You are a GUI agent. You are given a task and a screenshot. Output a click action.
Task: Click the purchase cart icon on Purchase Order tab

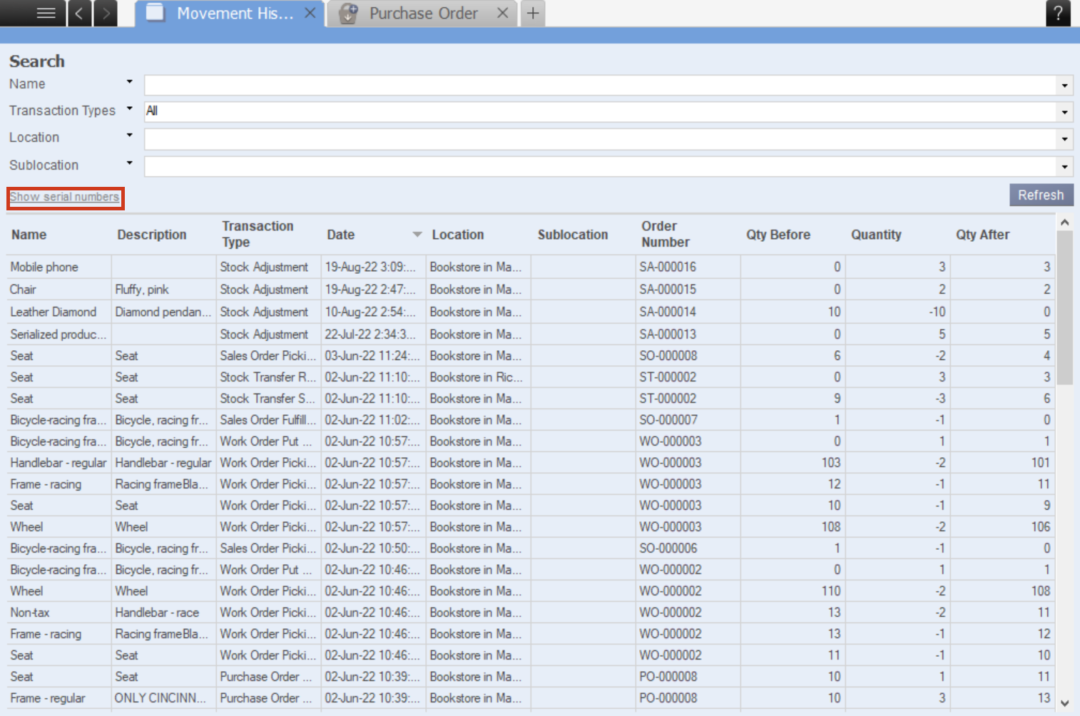tap(347, 13)
